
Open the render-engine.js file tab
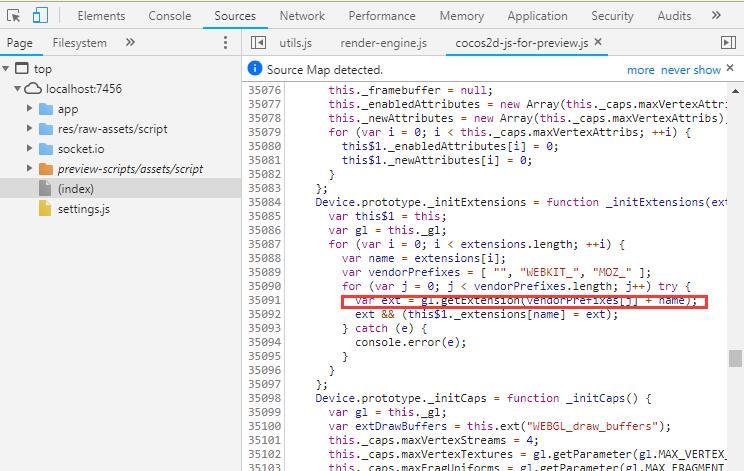[x=383, y=43]
